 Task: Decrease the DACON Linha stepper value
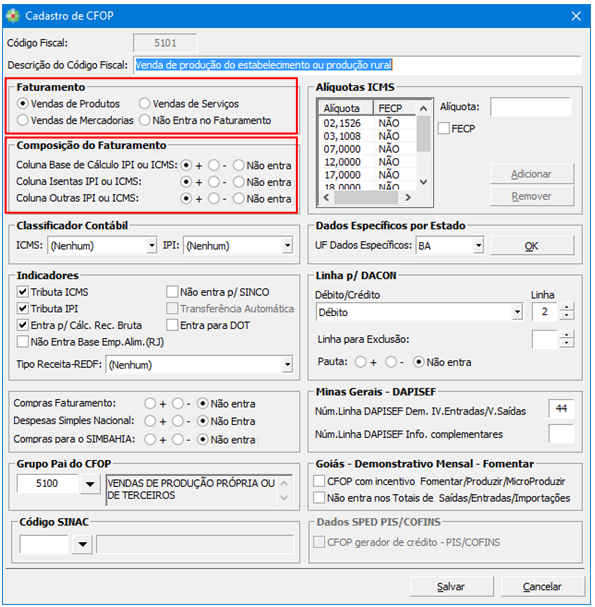click(567, 316)
